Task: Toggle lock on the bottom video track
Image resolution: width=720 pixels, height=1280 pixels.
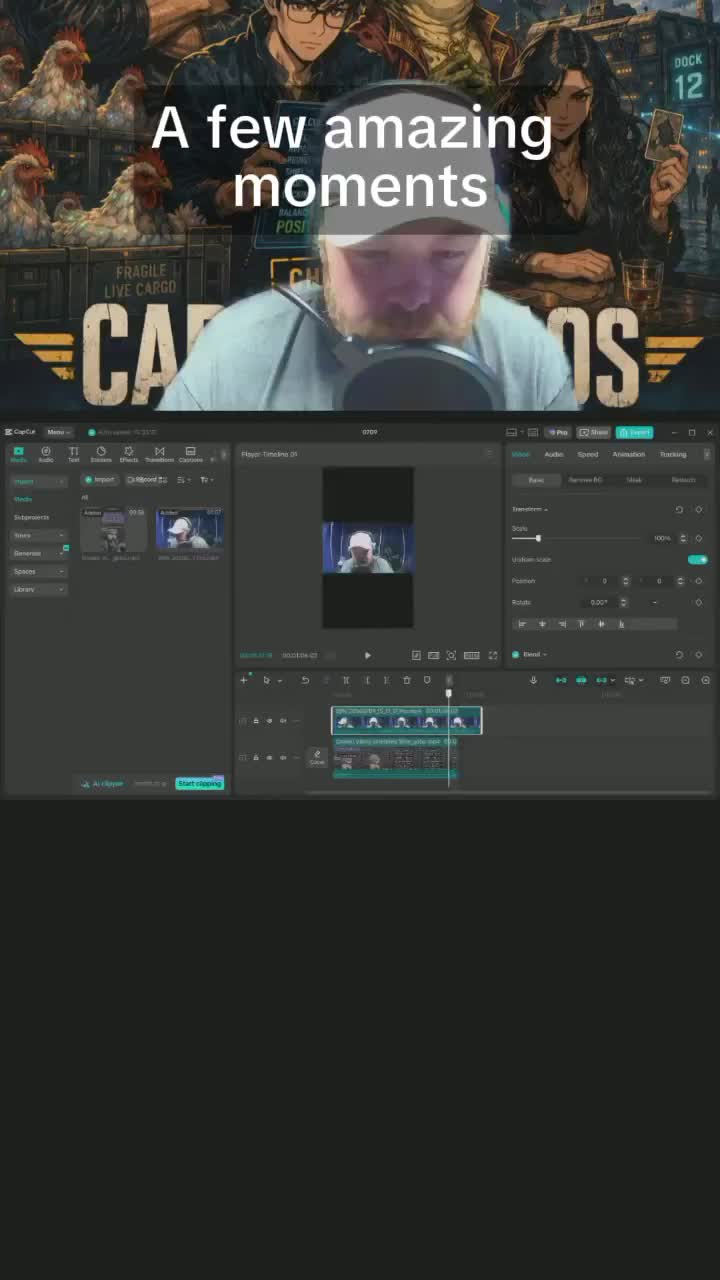Action: click(x=256, y=757)
